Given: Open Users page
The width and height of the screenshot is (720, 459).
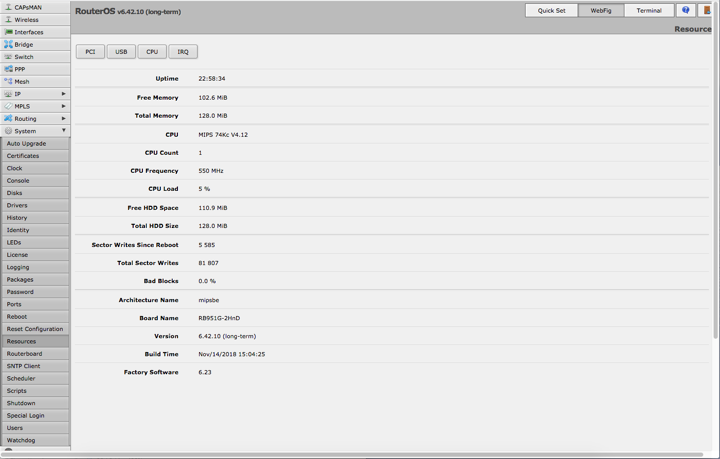Looking at the screenshot, I should pyautogui.click(x=35, y=429).
